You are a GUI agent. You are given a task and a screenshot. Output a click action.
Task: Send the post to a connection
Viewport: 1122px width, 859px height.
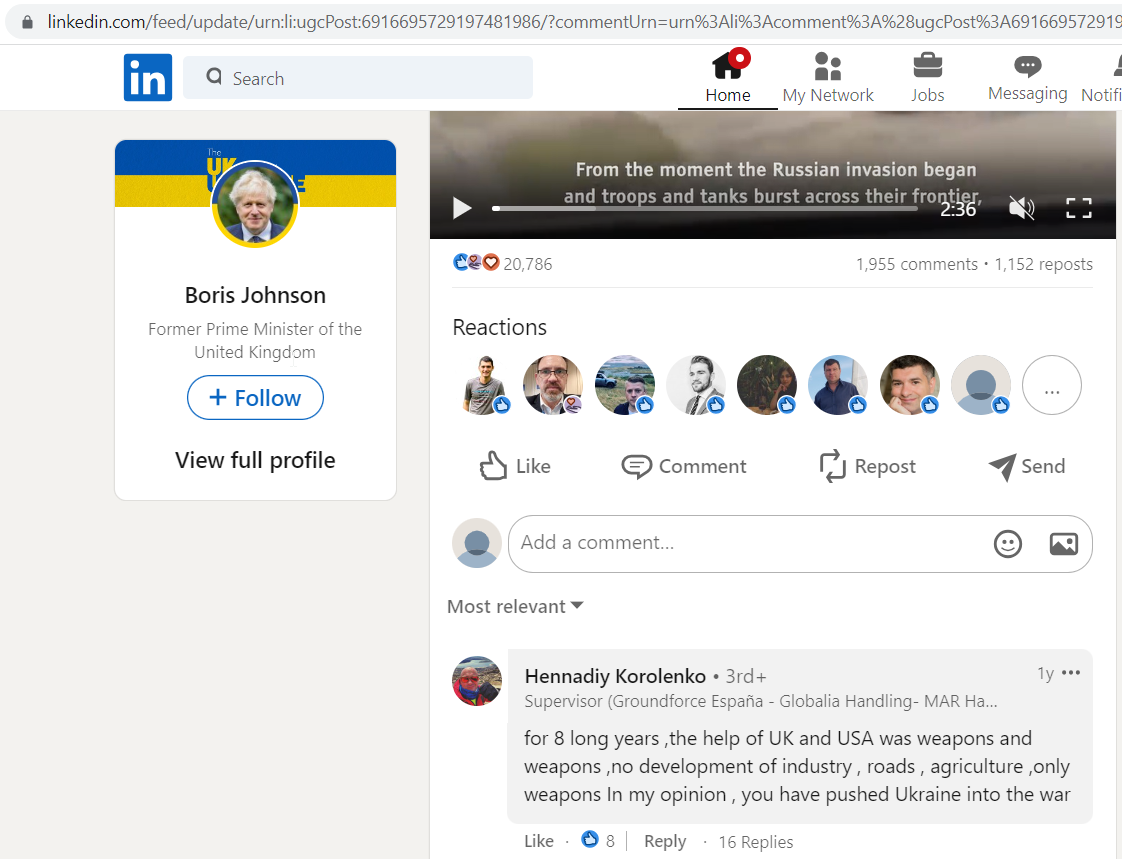[x=1027, y=466]
